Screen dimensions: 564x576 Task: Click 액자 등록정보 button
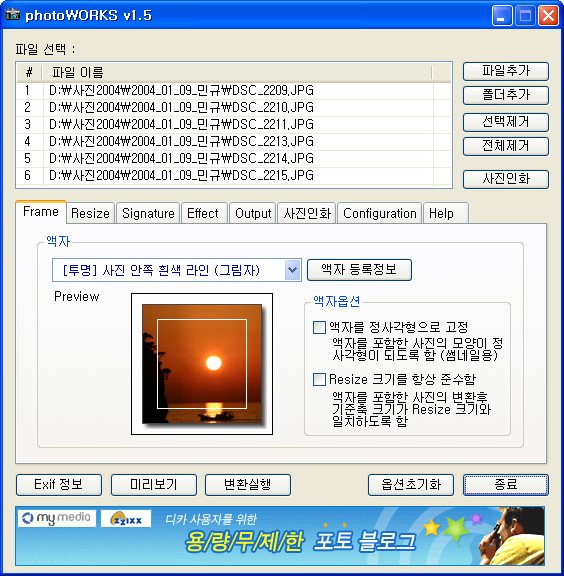click(359, 270)
